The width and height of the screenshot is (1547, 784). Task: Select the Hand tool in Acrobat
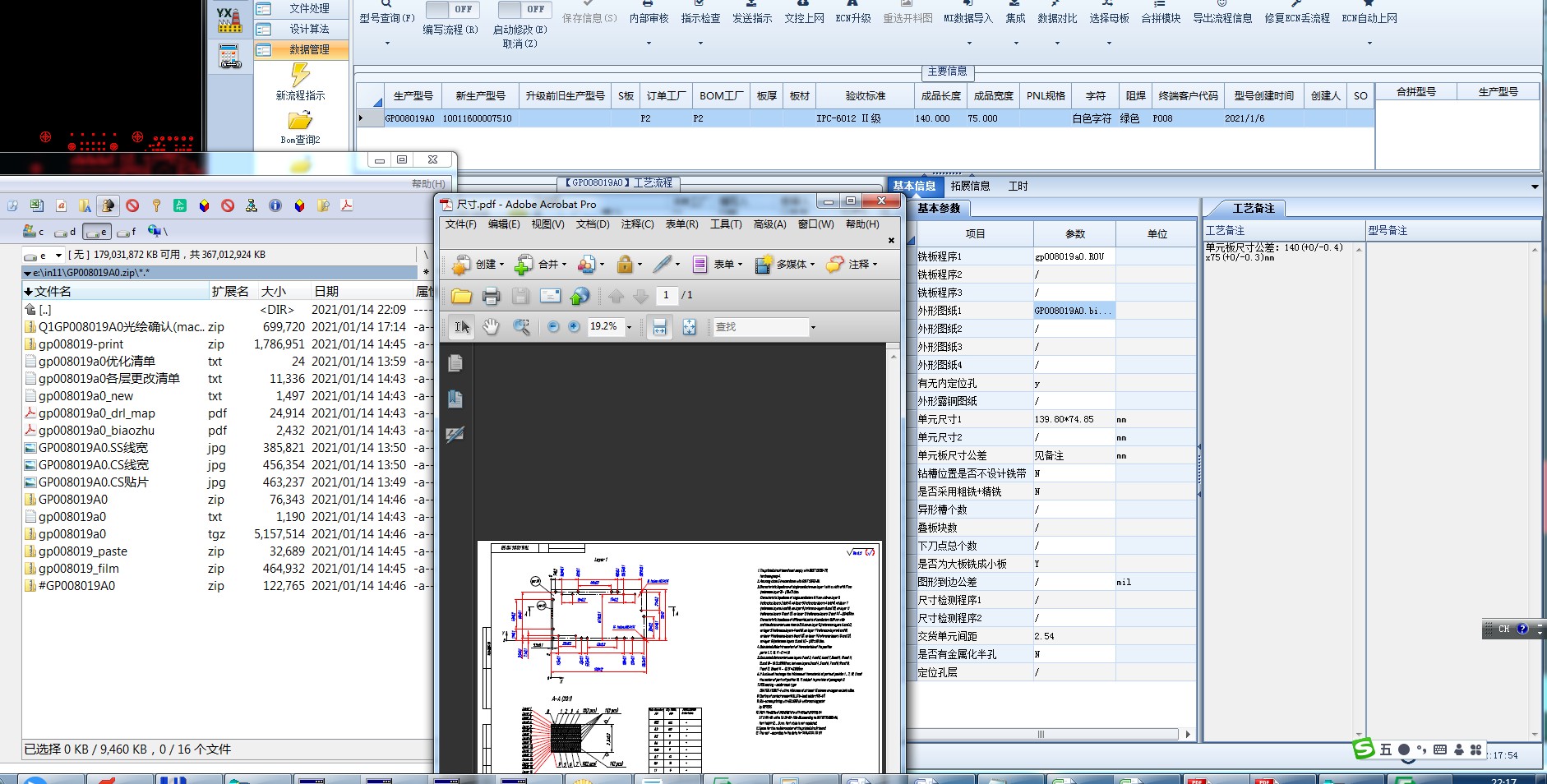pos(491,327)
